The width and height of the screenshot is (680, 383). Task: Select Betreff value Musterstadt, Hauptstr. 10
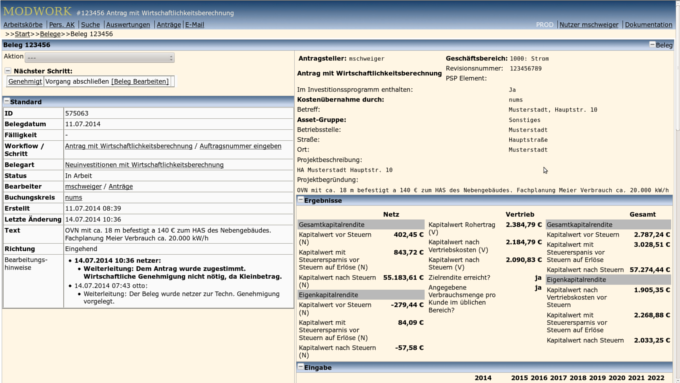click(x=552, y=110)
